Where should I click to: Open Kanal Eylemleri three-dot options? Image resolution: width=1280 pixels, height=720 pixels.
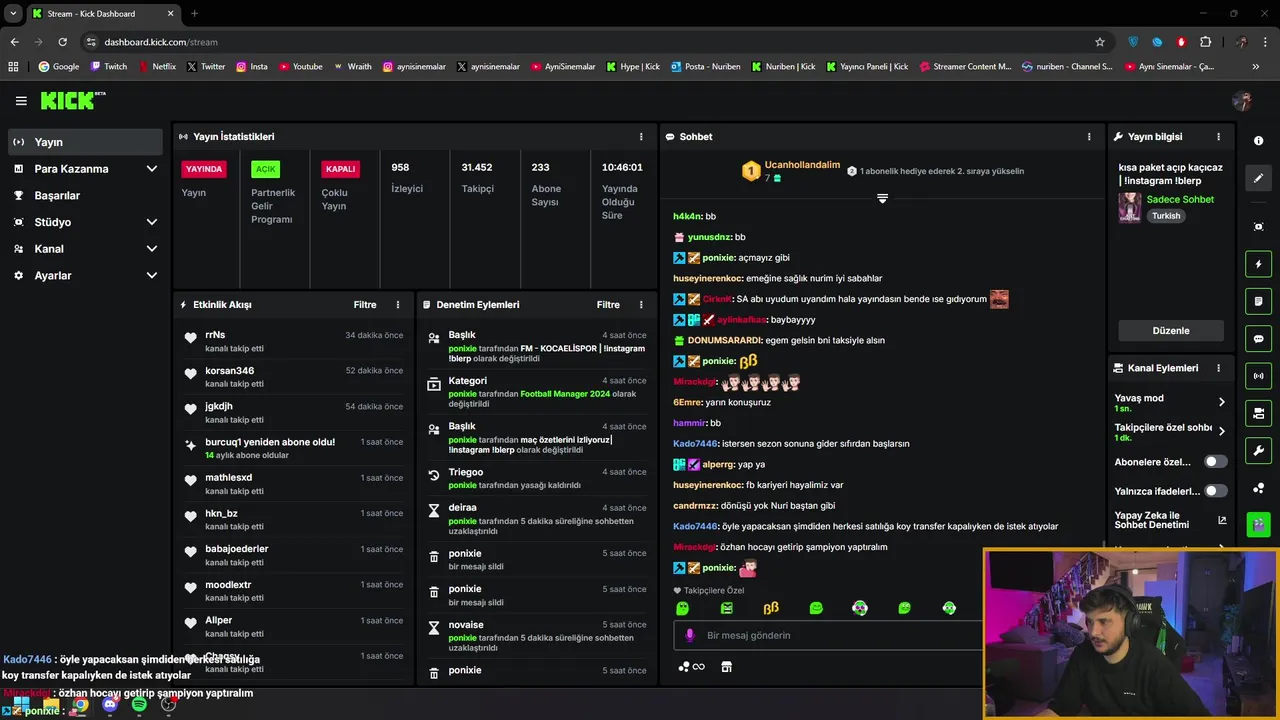[1218, 368]
